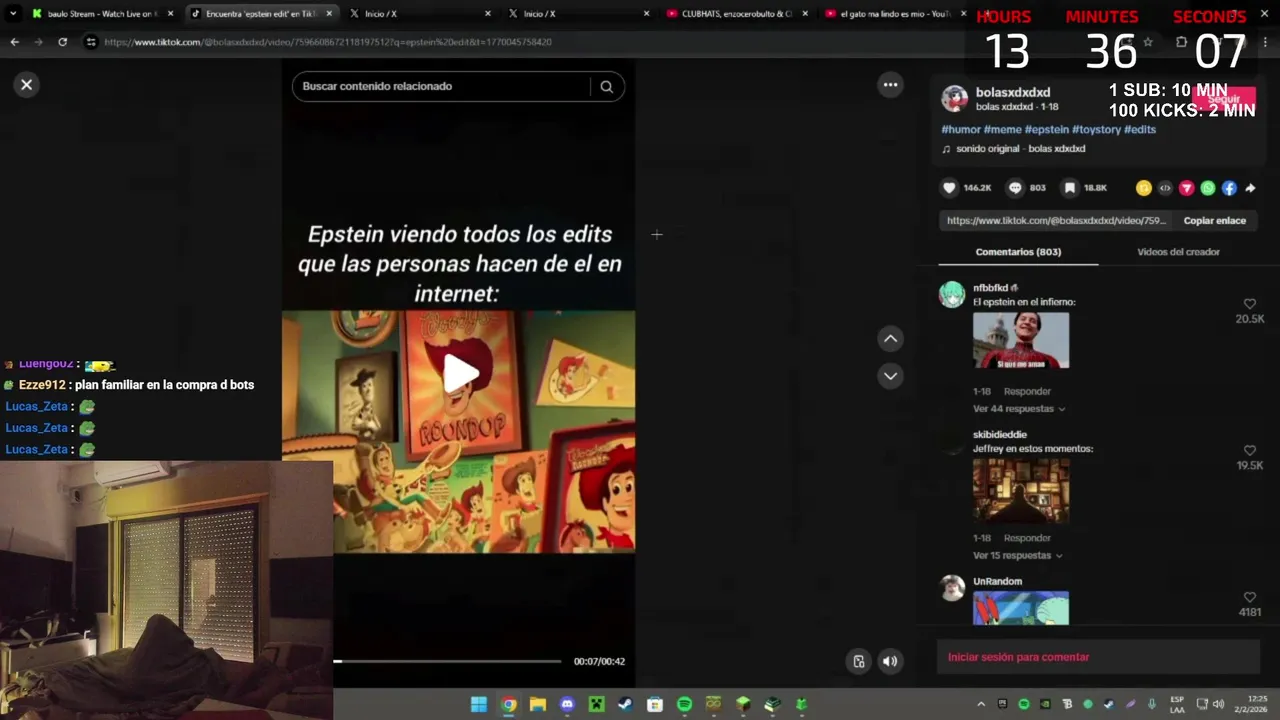This screenshot has width=1280, height=720.
Task: Share video to Facebook
Action: [x=1229, y=188]
